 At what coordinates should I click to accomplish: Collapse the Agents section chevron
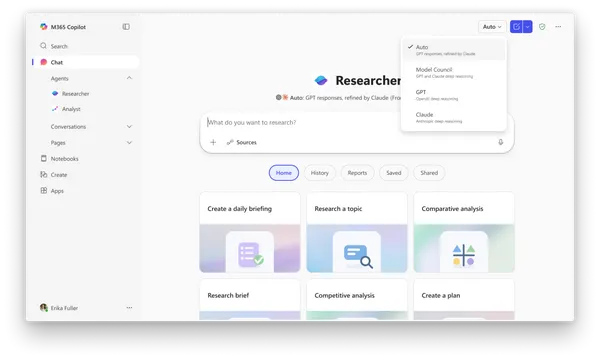tap(129, 78)
